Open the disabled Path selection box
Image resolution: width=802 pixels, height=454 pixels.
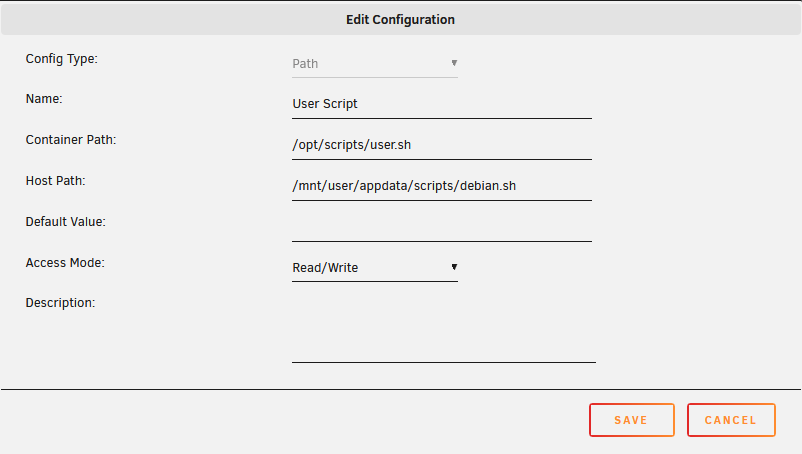pos(375,64)
